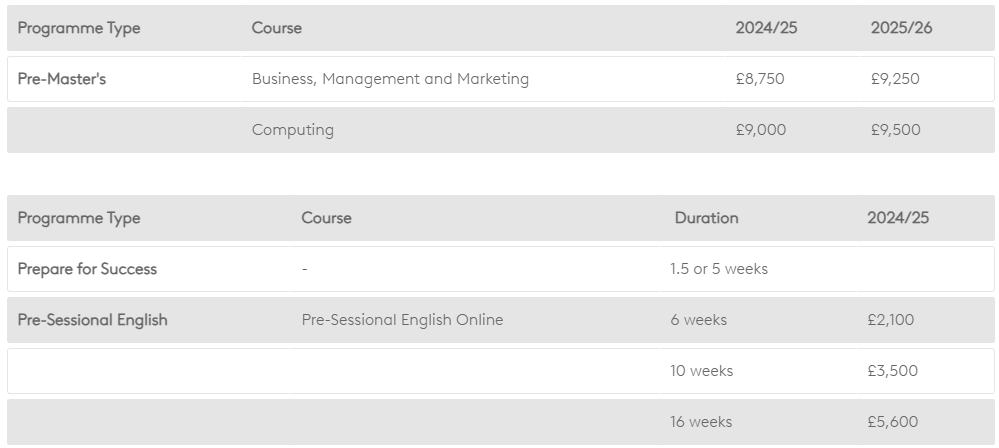Viewport: 999px width, 448px height.
Task: Click the 6 weeks duration cell
Action: tap(699, 320)
